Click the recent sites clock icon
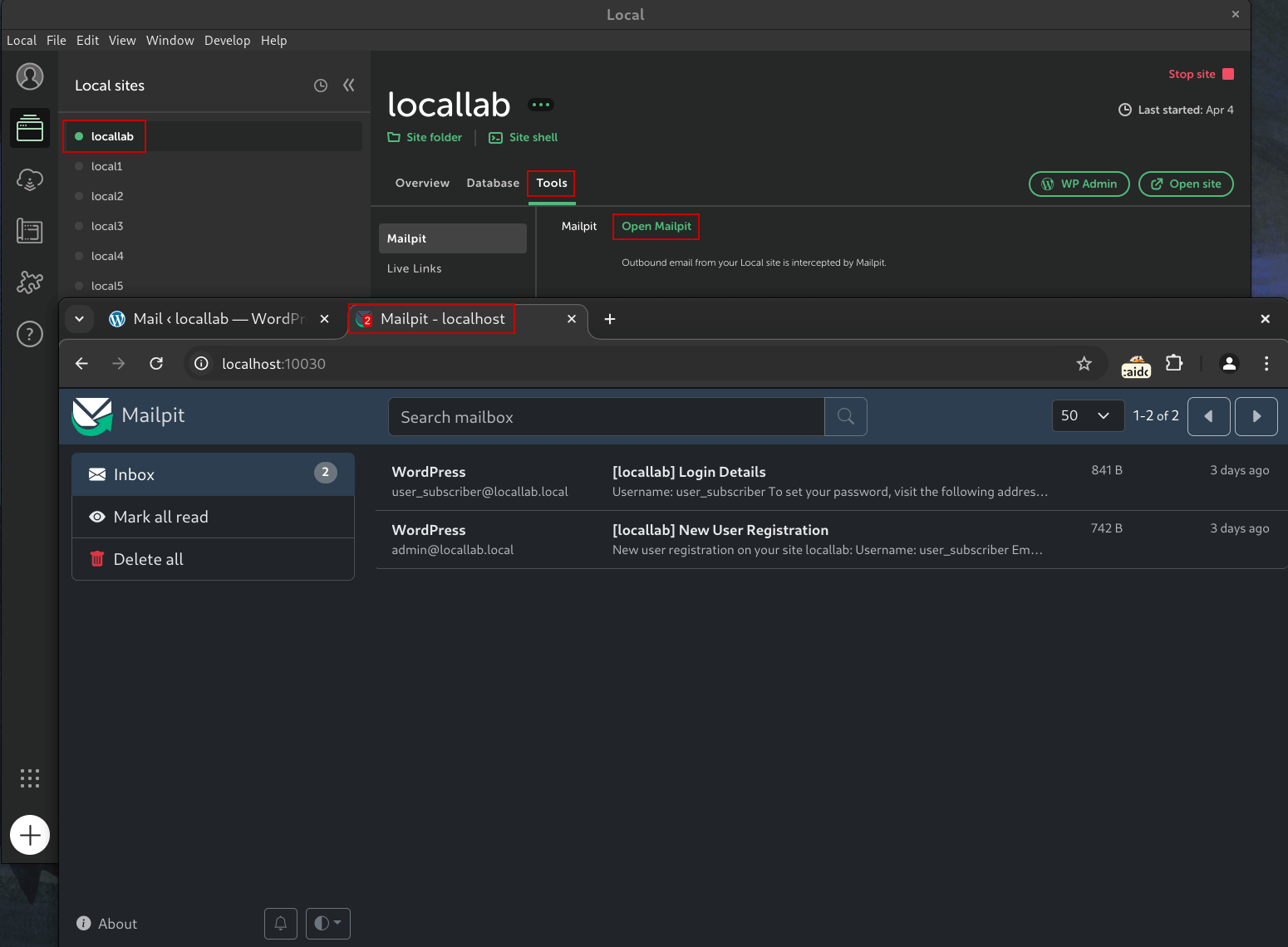 click(x=321, y=86)
